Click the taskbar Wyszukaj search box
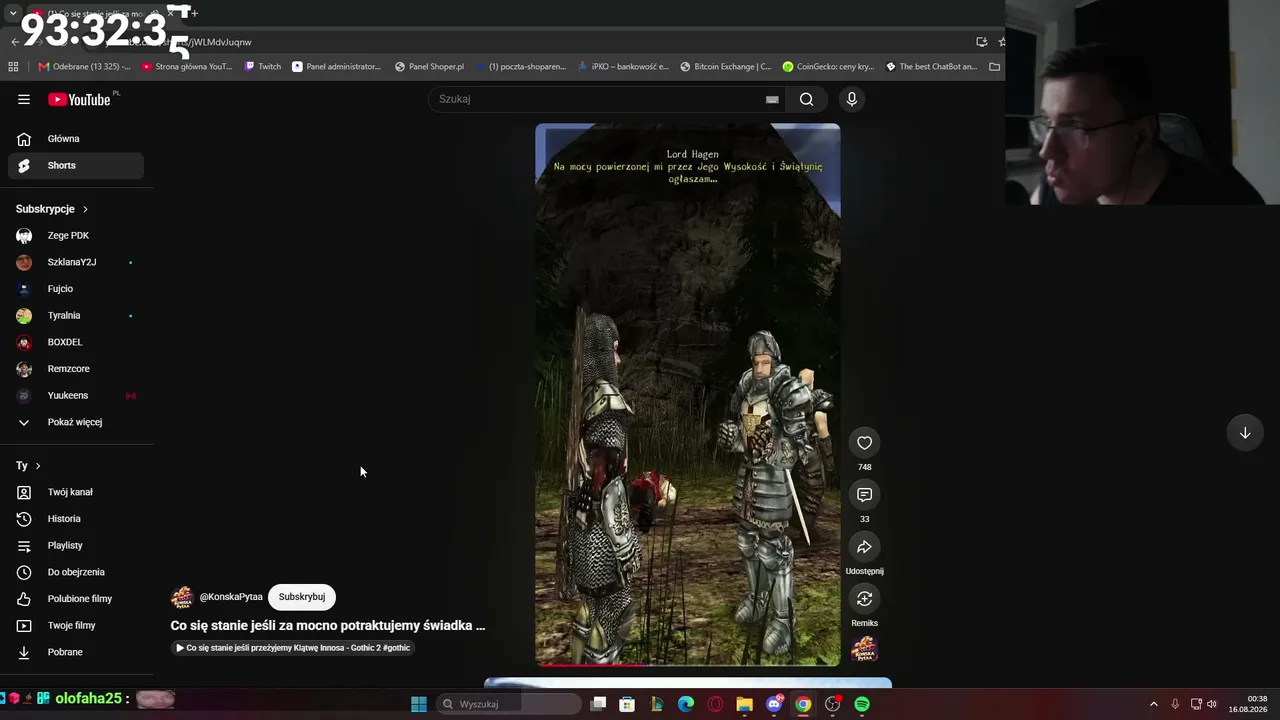1280x720 pixels. click(509, 704)
